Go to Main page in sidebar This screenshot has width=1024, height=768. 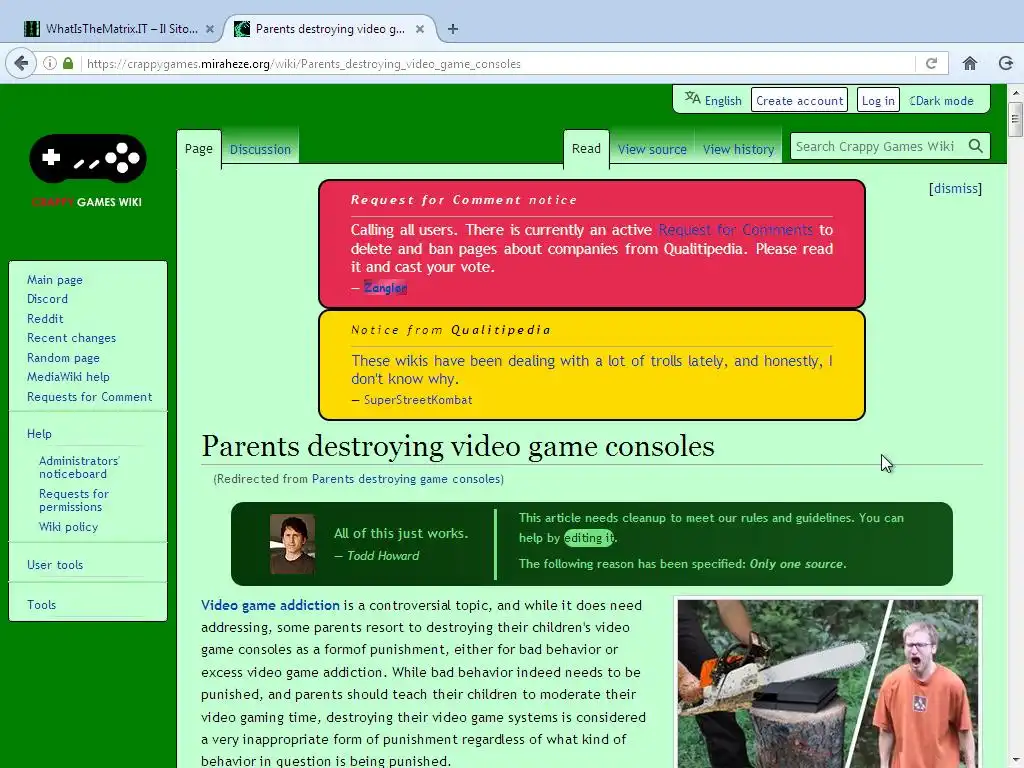(x=55, y=280)
